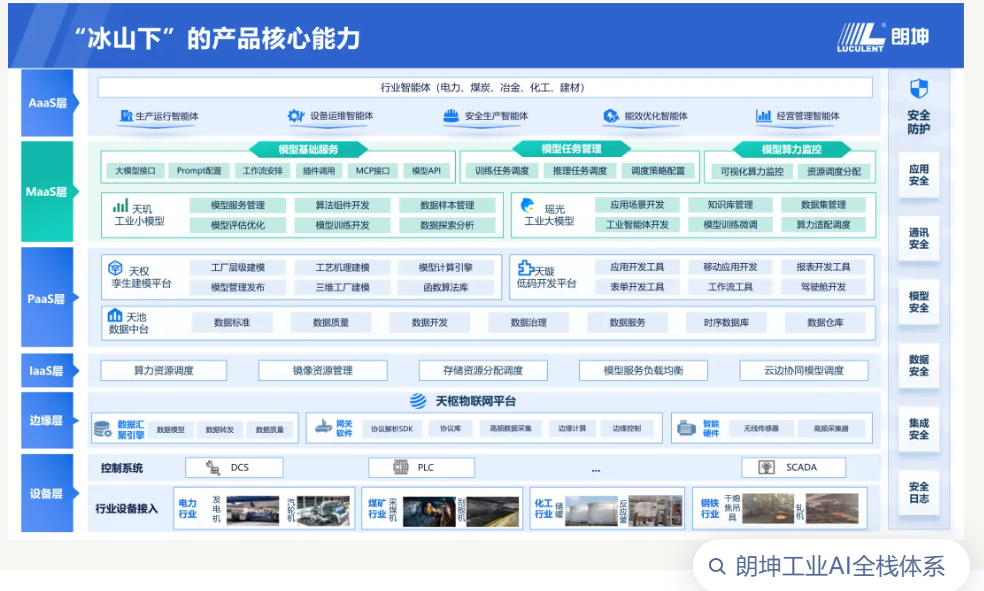Screen dimensions: 984x591
Task: Select the 天权 孪生建模平台 cube icon
Action: pos(115,269)
